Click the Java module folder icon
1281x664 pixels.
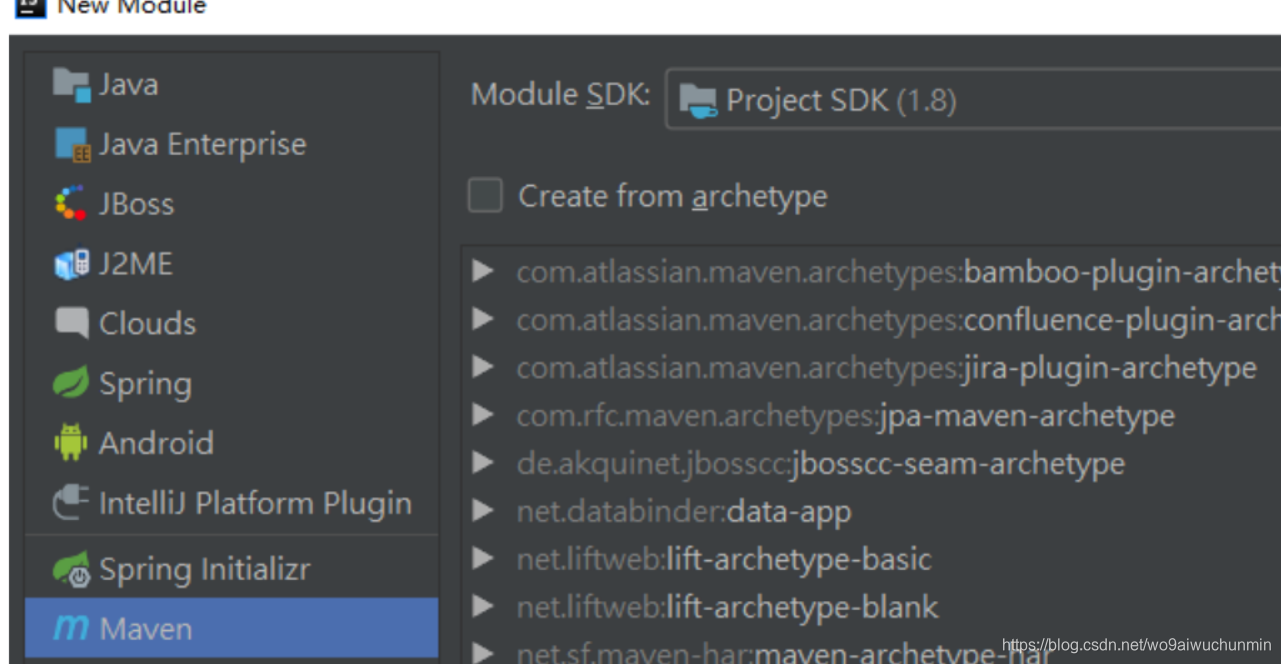click(72, 84)
